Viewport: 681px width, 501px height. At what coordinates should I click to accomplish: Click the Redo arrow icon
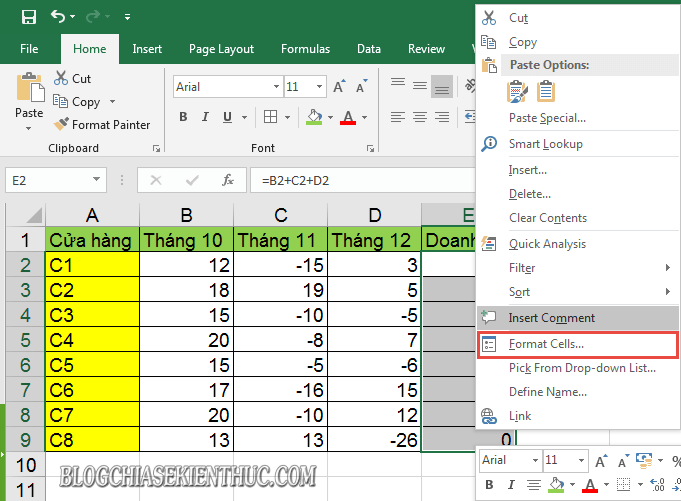click(93, 17)
